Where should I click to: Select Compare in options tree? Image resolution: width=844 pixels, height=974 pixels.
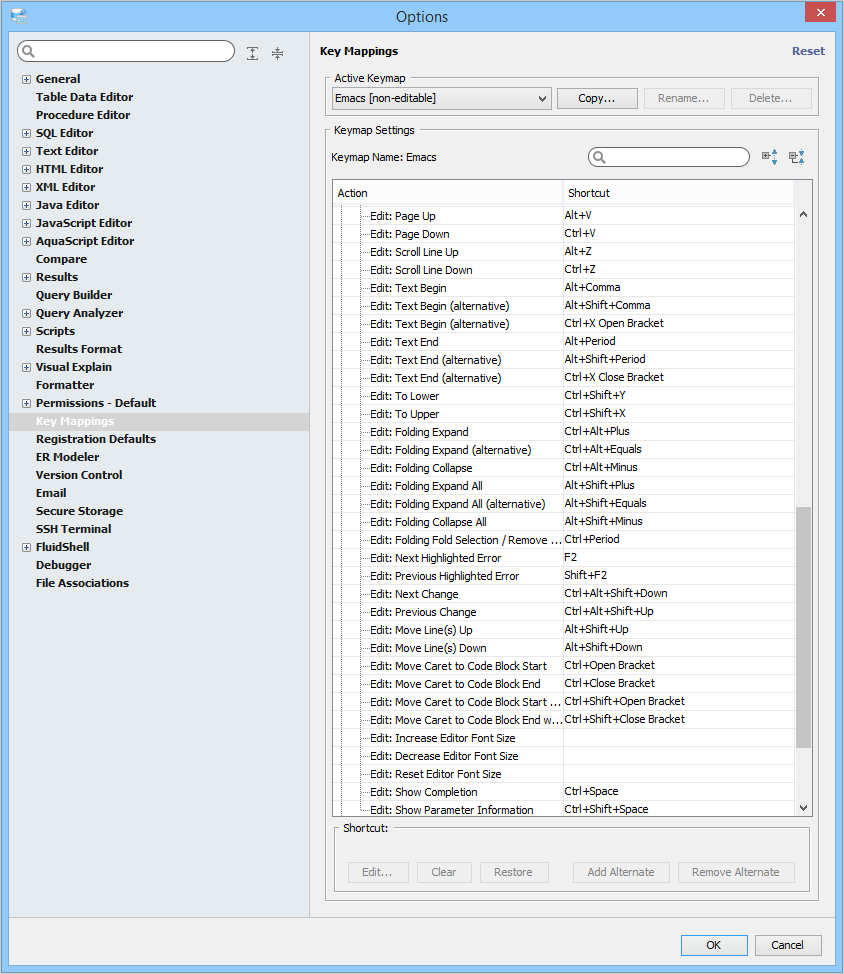[x=61, y=259]
